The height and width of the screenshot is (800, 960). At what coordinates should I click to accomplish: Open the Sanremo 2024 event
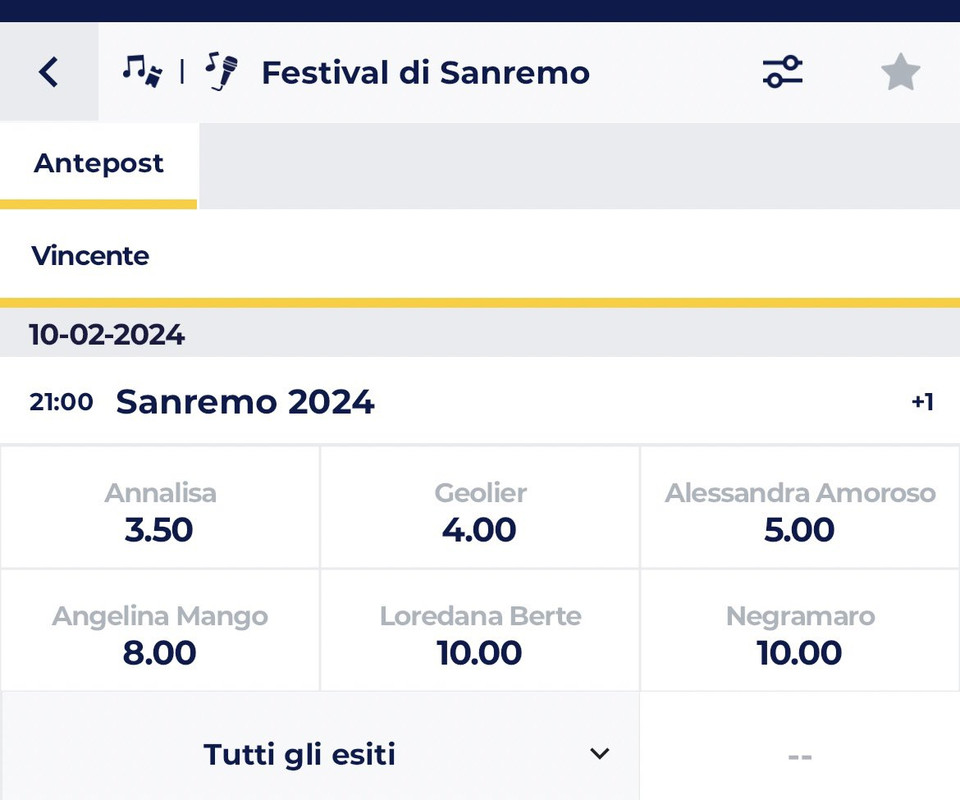coord(245,402)
